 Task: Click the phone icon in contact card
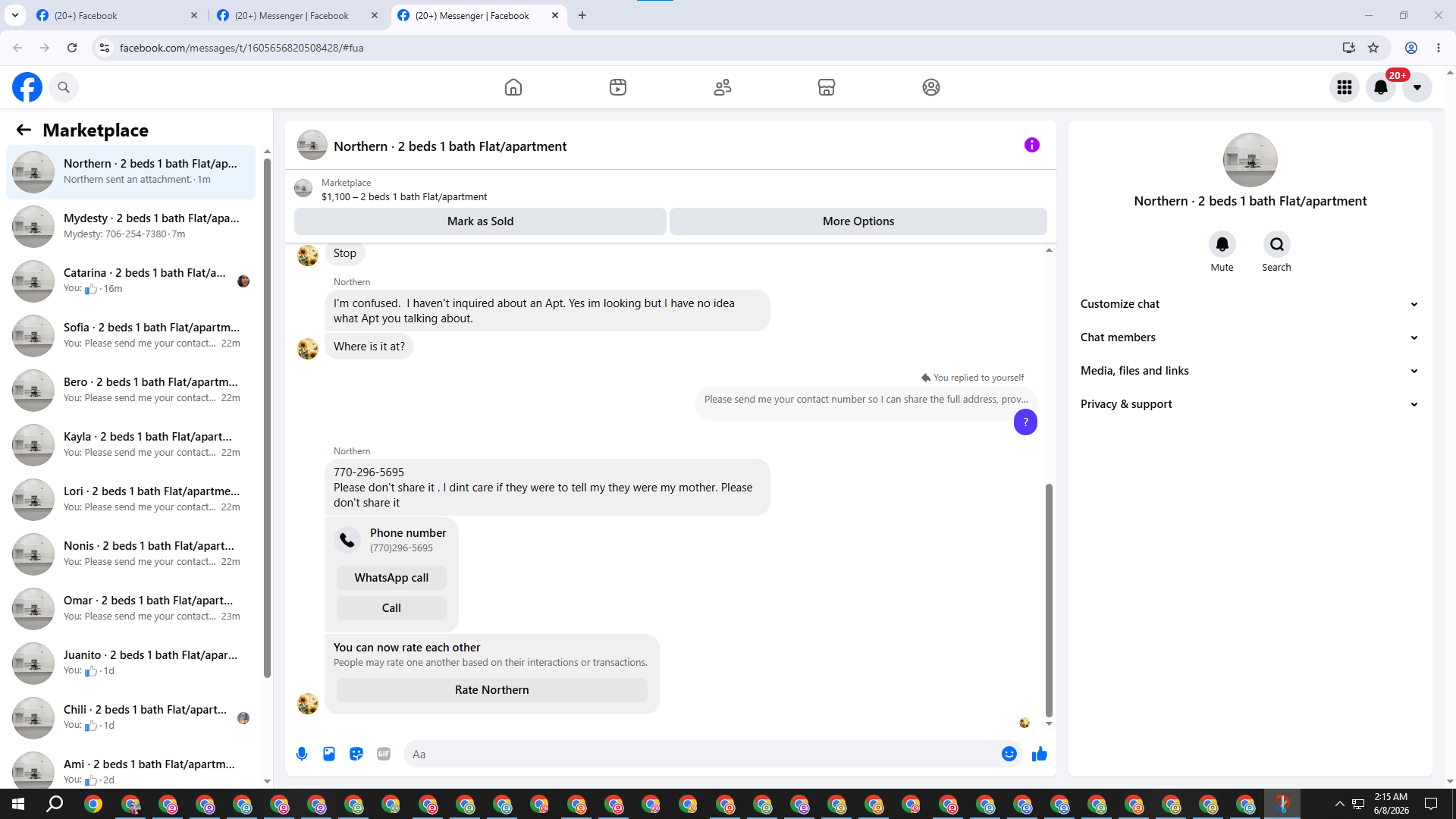click(347, 540)
